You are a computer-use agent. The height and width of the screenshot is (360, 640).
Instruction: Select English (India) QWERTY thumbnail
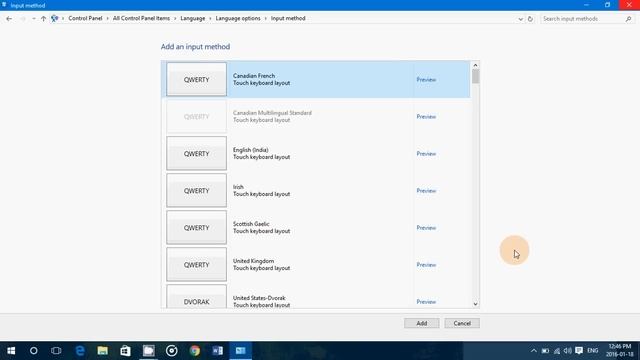[x=196, y=153]
